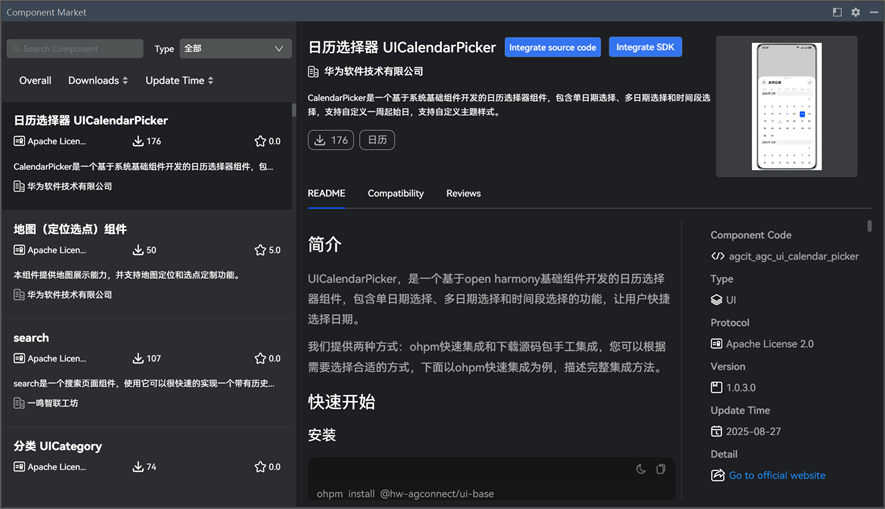Copy the ohpm install code snippet
The height and width of the screenshot is (509, 885).
660,469
